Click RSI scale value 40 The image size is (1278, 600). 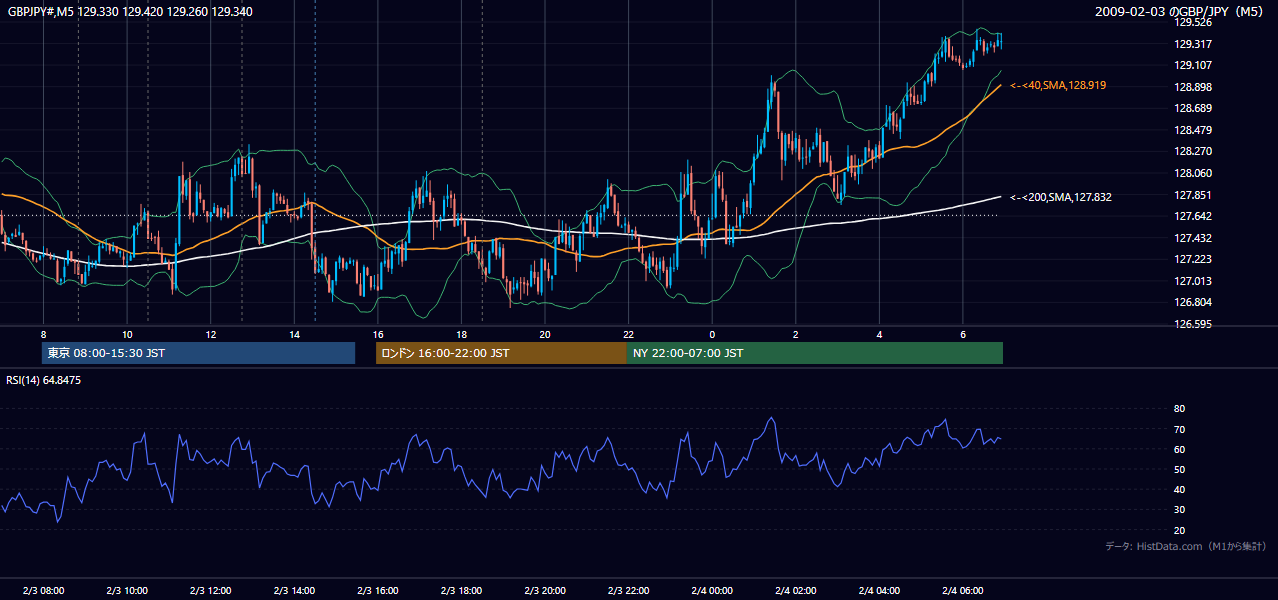tap(1179, 490)
